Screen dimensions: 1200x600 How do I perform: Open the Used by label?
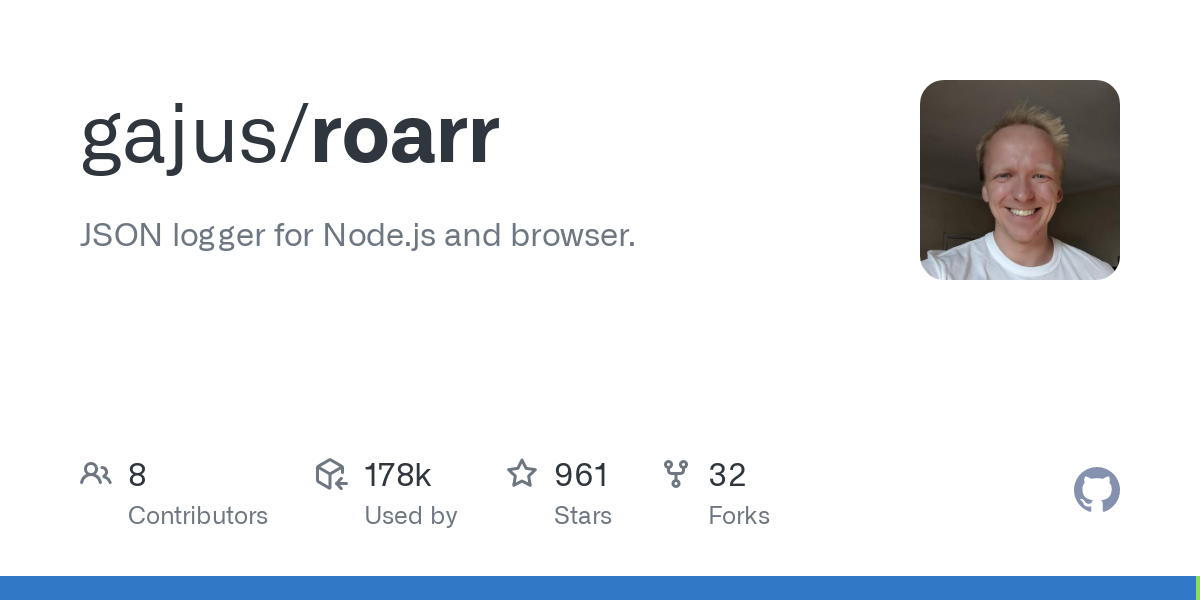pyautogui.click(x=411, y=516)
